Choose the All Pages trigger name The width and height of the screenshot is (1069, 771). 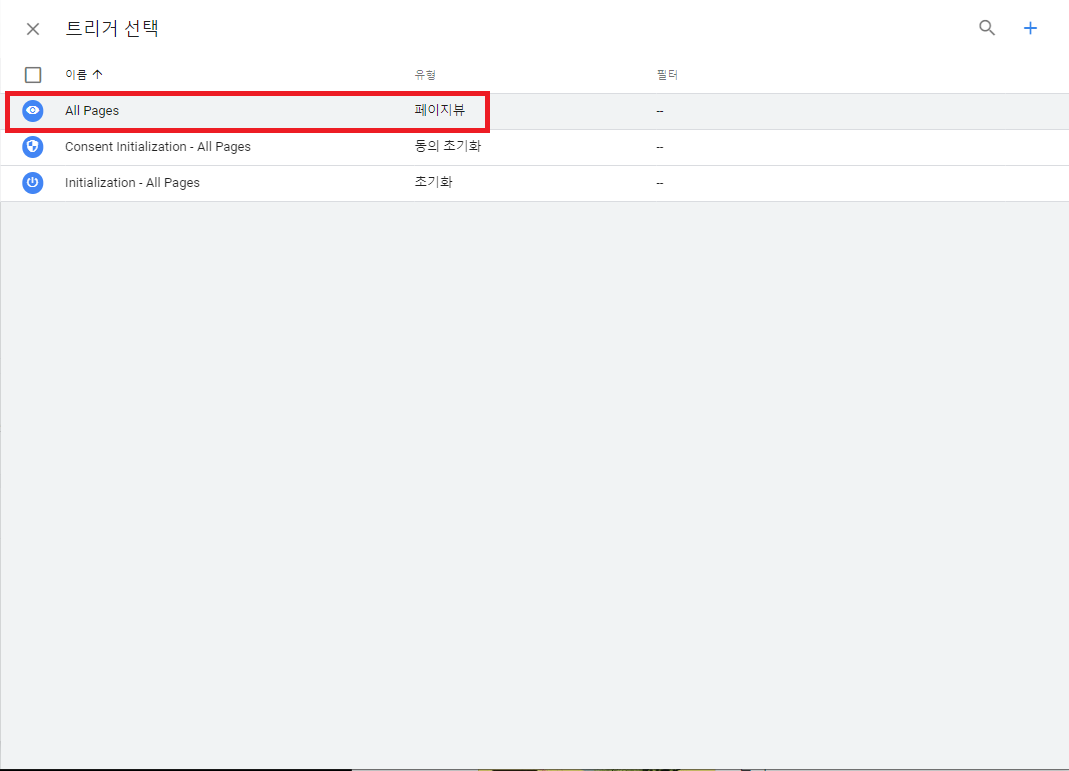coord(92,110)
